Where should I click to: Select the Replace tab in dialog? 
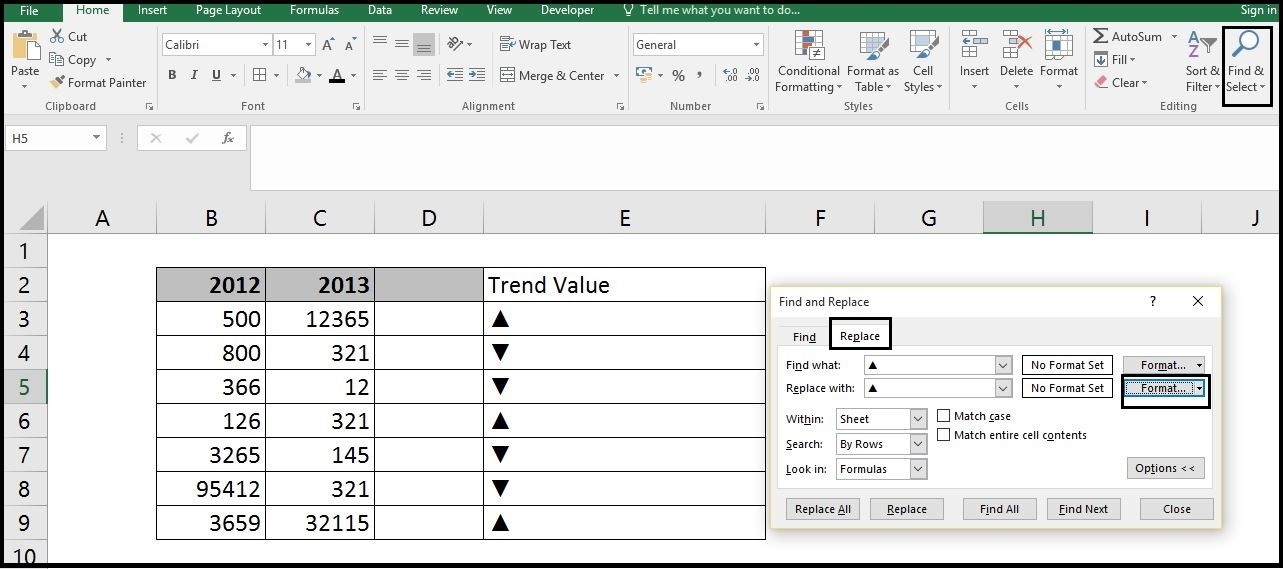coord(859,336)
